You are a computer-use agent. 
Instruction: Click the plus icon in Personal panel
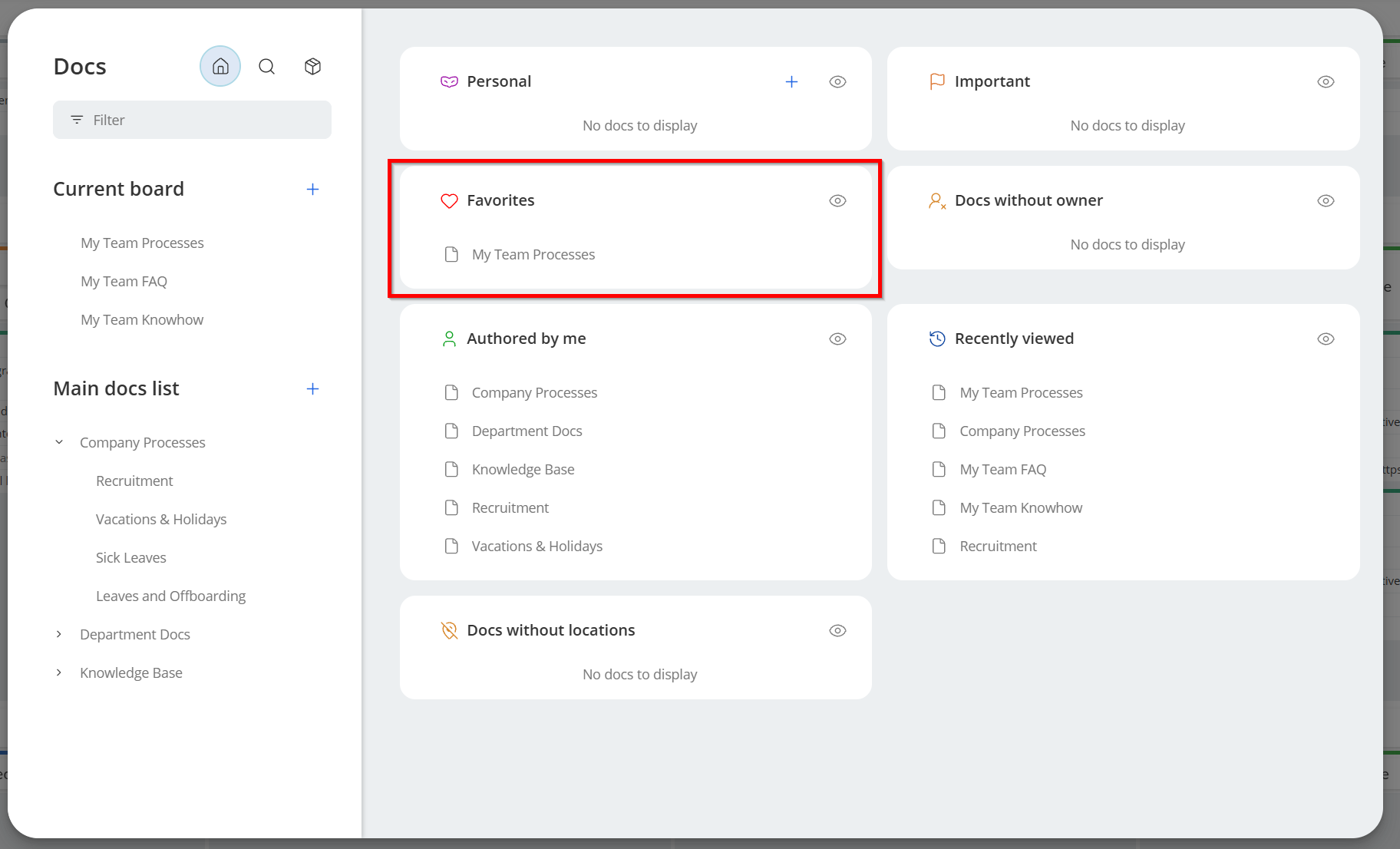pyautogui.click(x=791, y=82)
